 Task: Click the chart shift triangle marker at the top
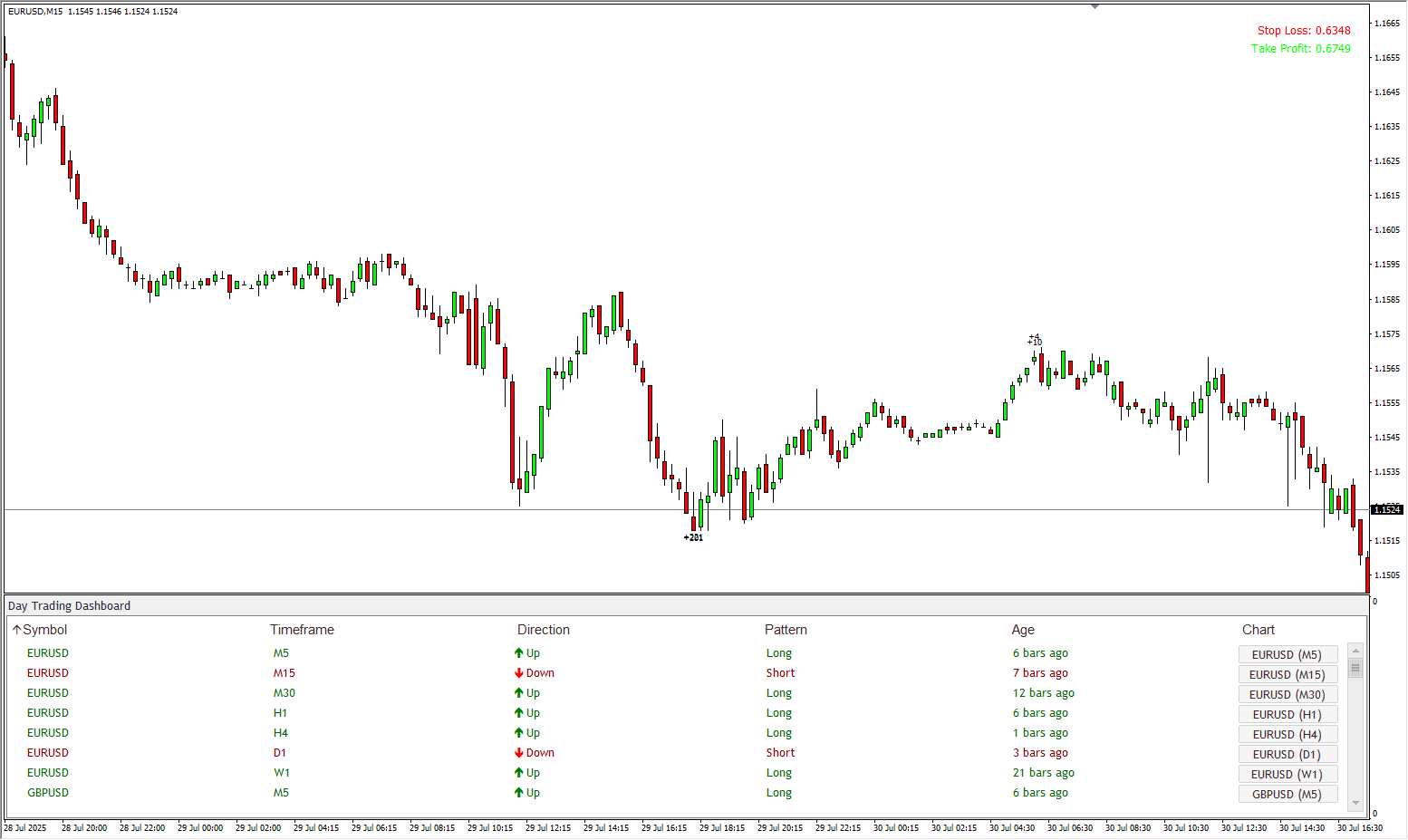(x=1095, y=6)
